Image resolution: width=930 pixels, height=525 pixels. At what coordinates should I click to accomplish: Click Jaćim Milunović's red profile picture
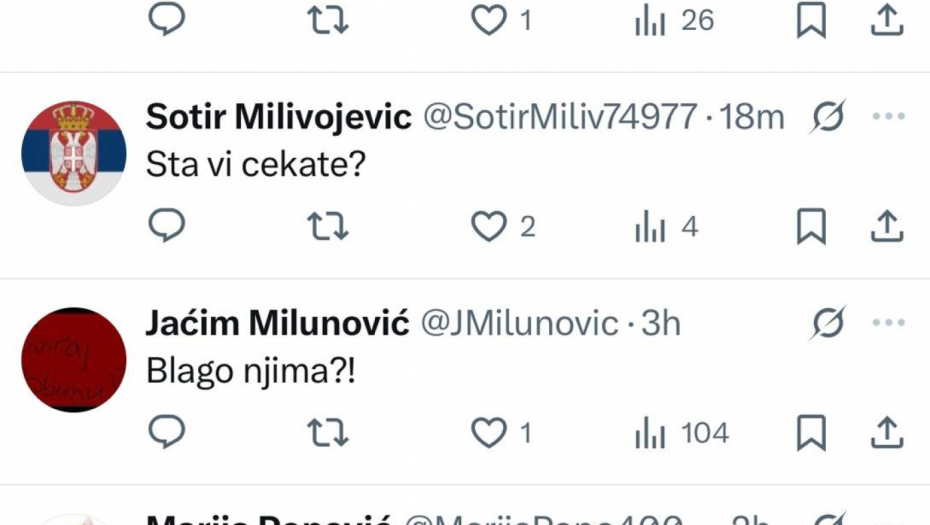click(74, 359)
